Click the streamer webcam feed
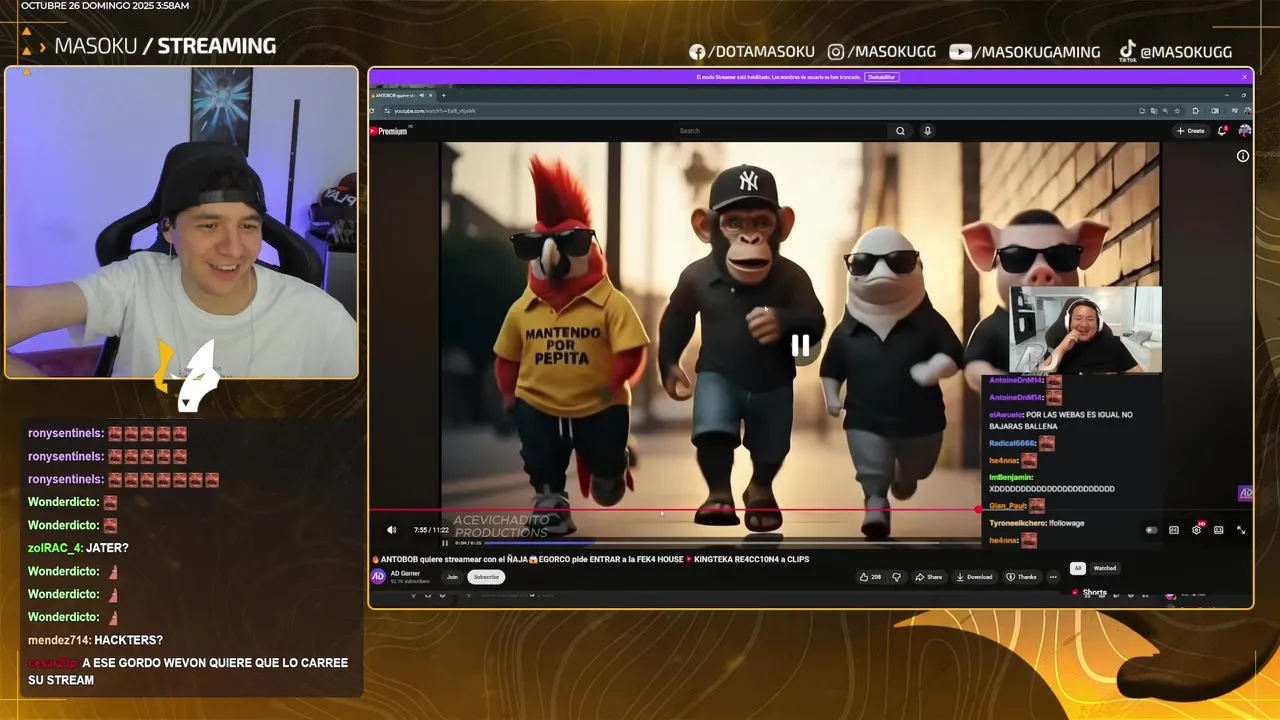1280x720 pixels. [x=181, y=222]
